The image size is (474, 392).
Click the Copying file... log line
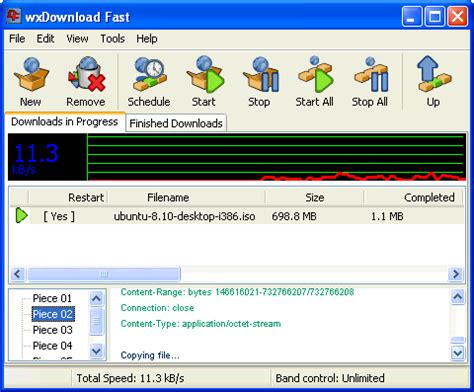point(150,355)
